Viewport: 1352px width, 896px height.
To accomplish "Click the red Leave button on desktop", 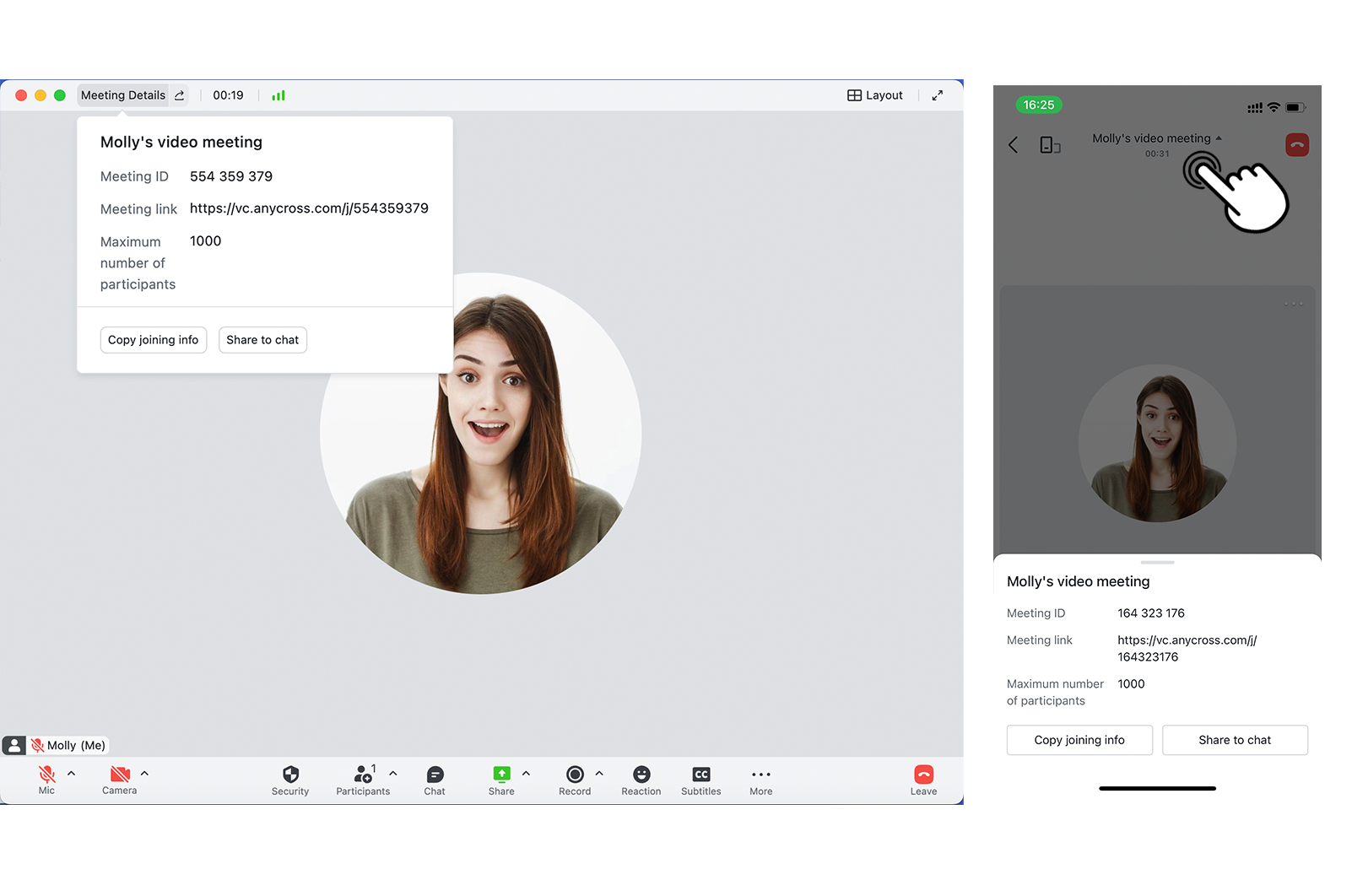I will click(x=923, y=775).
